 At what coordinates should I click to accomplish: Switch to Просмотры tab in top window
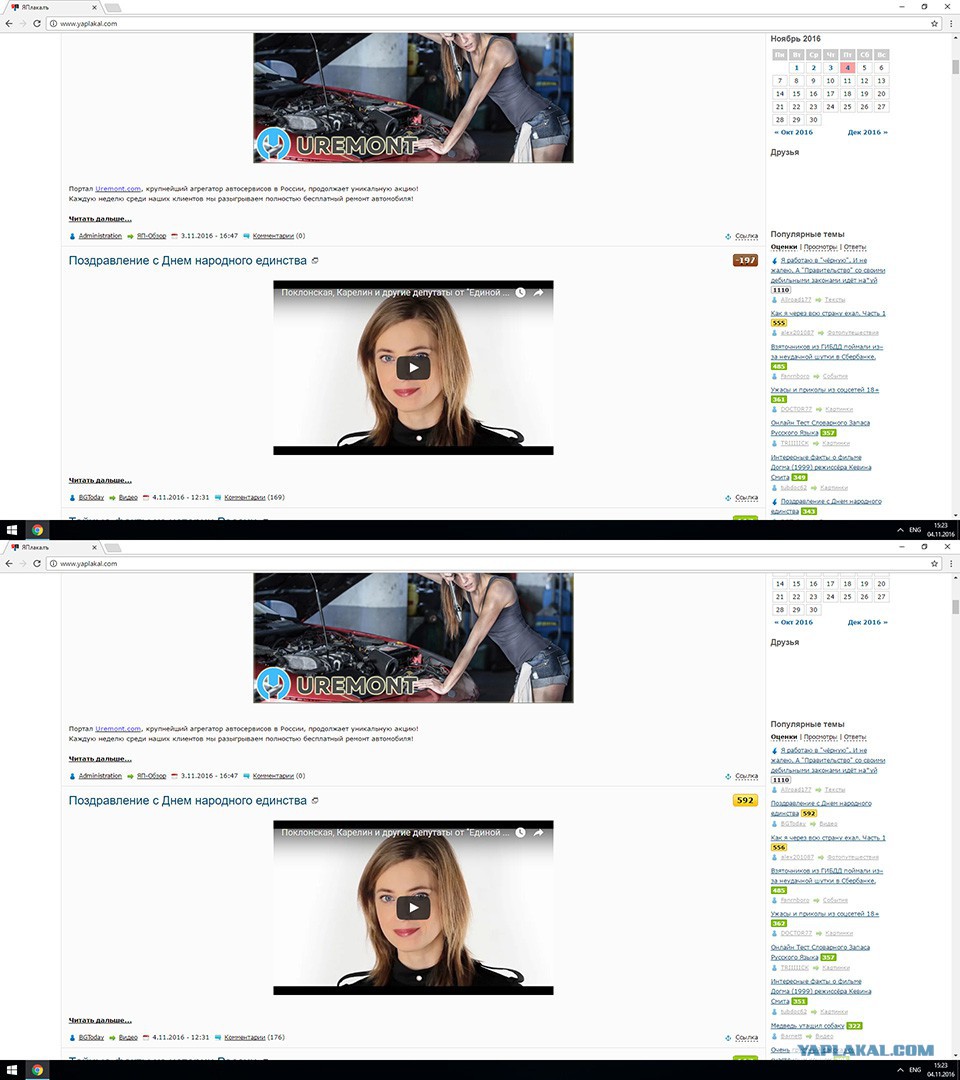[x=820, y=247]
